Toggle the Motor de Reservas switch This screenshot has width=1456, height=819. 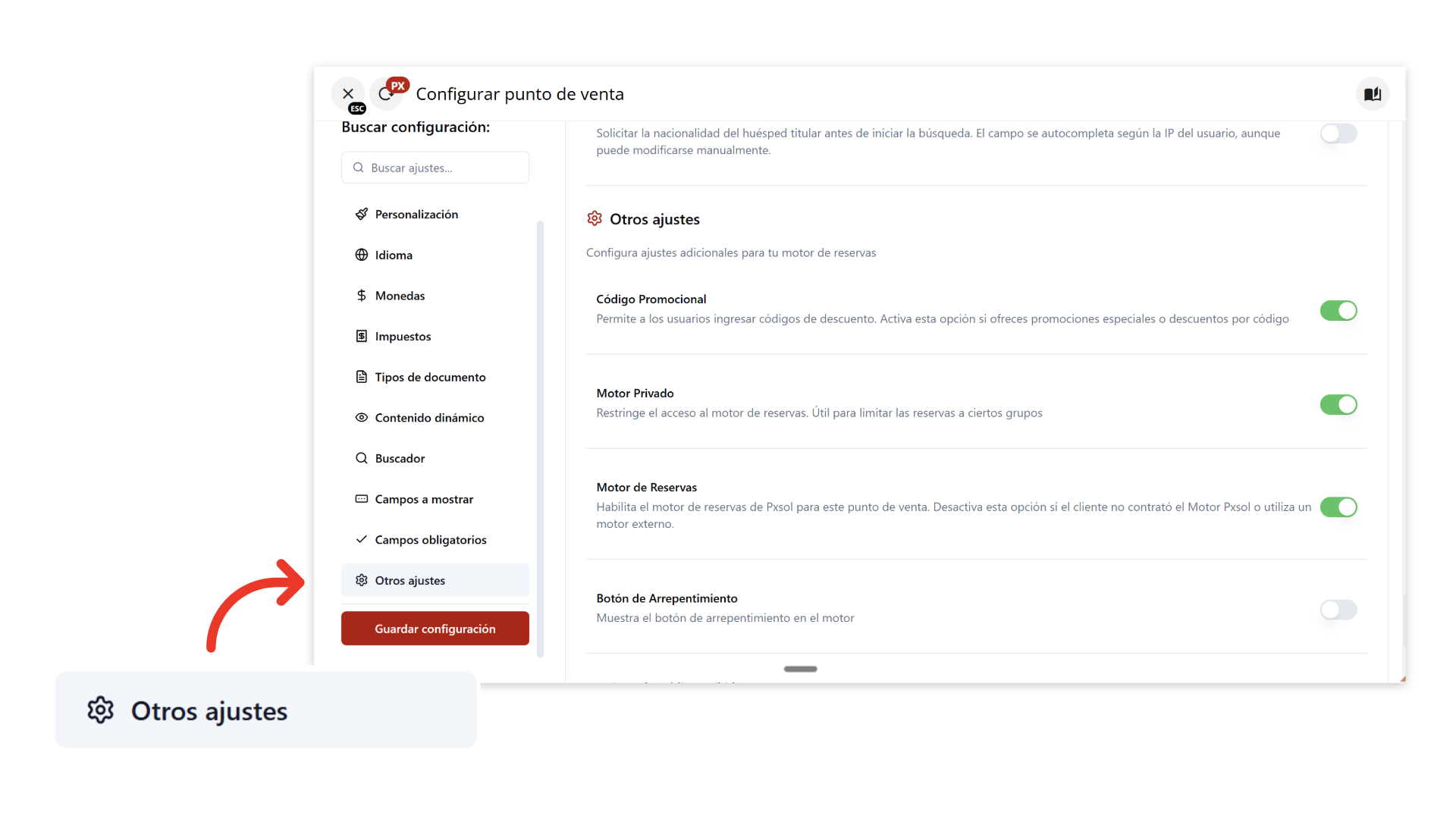(x=1338, y=507)
